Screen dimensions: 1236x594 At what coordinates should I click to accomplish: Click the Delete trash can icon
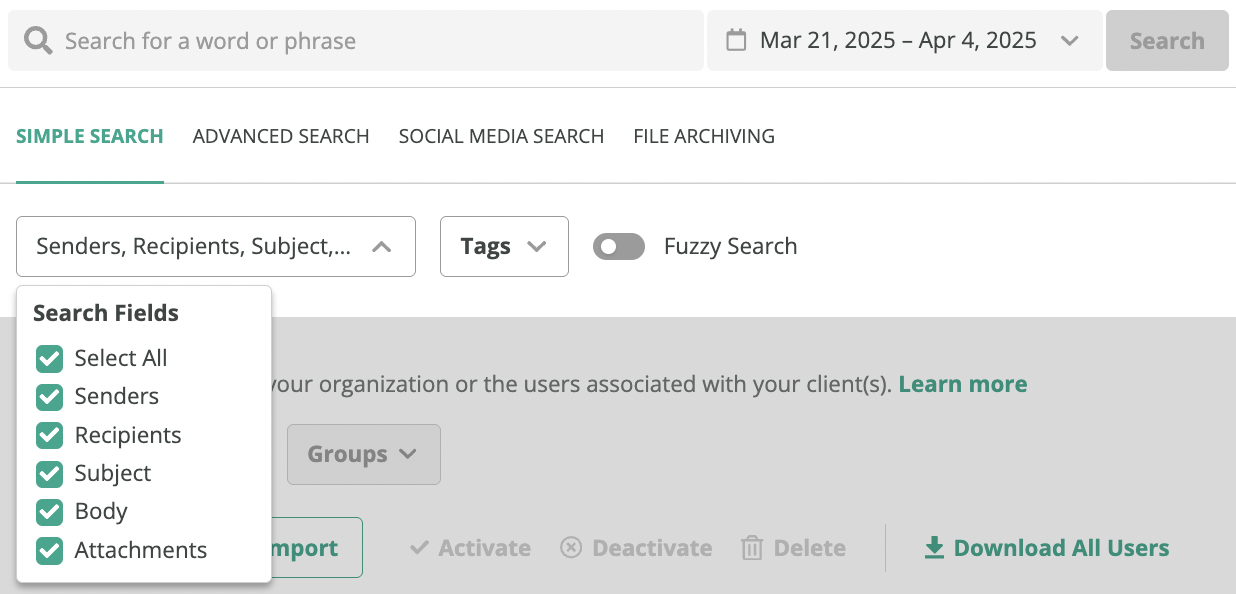[752, 548]
